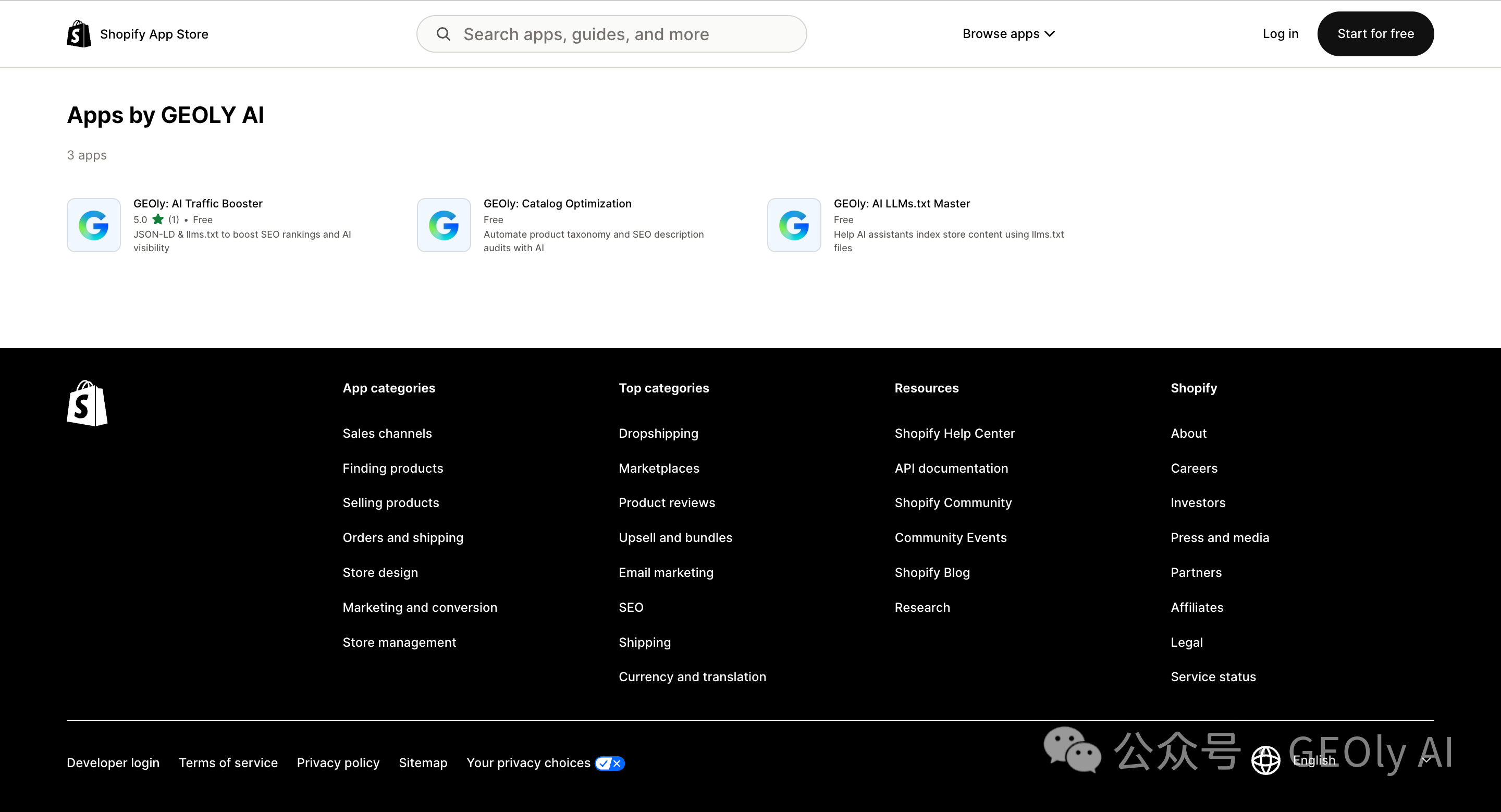Go to the Partners link
The image size is (1501, 812).
click(1196, 573)
